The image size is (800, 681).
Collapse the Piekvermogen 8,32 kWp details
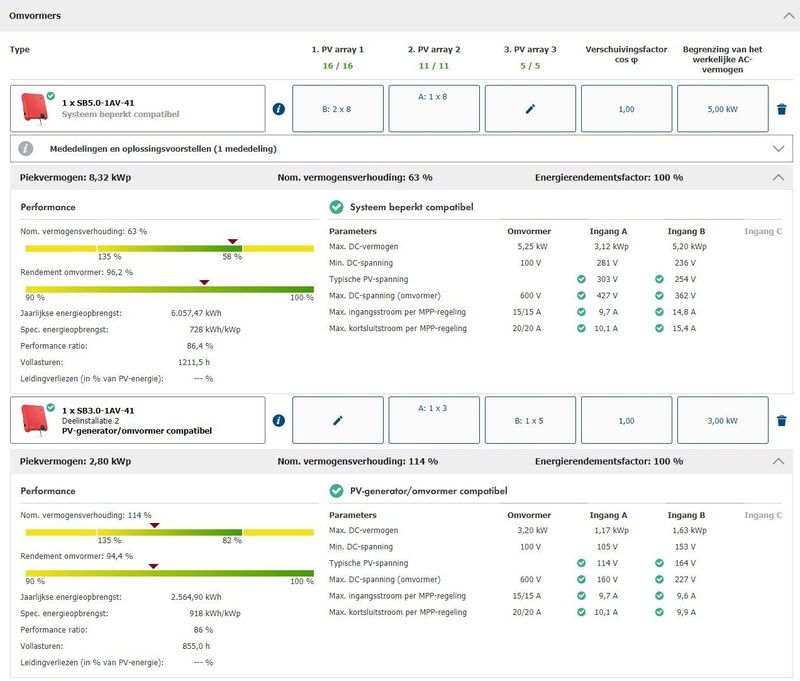click(x=779, y=177)
